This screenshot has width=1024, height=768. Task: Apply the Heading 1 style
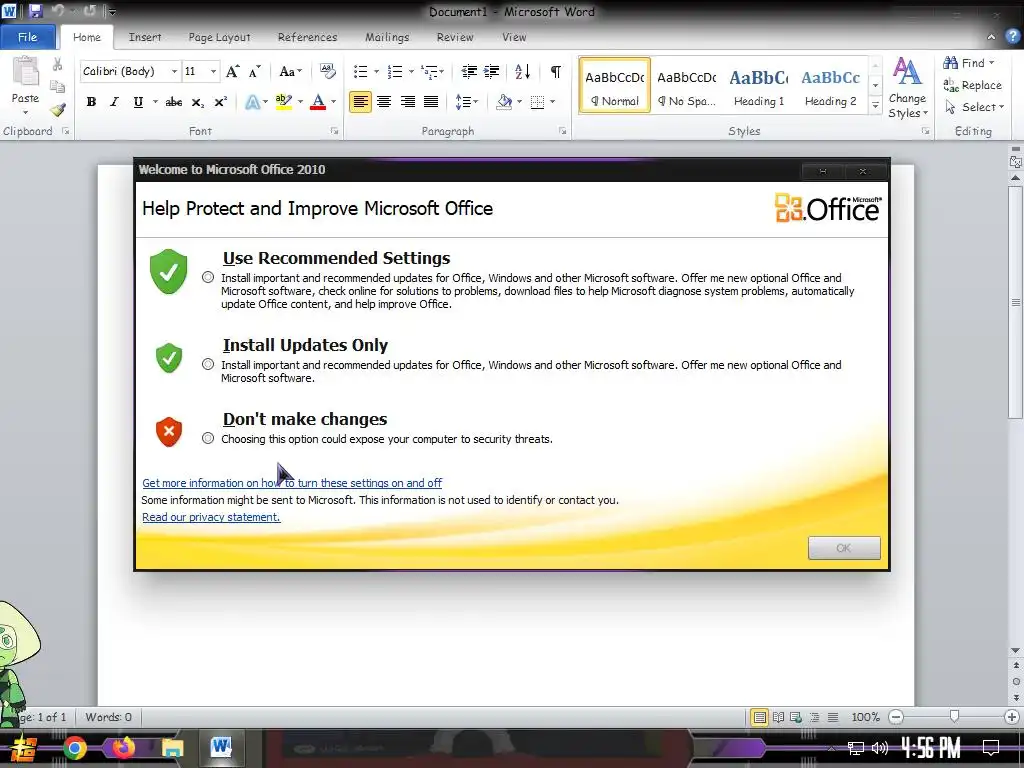click(x=759, y=86)
